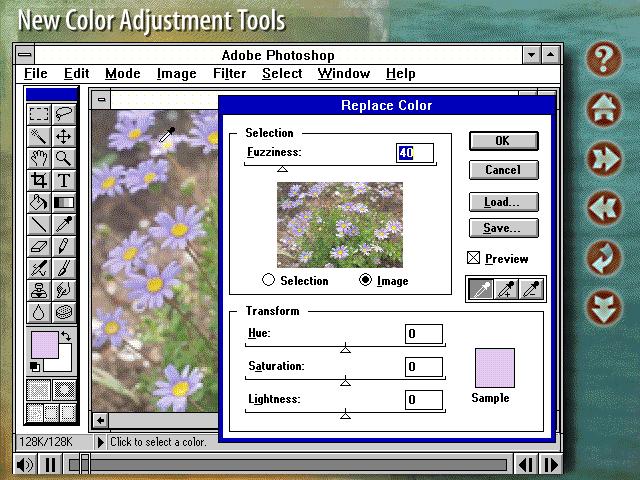The image size is (640, 480).
Task: Click the curved-arrow replay navigation button
Action: click(604, 258)
